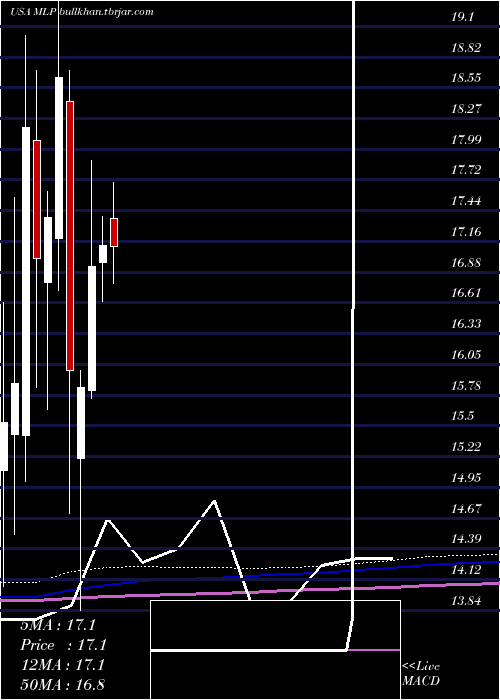The height and width of the screenshot is (700, 500).
Task: Click the 15.5 price axis label
Action: (462, 416)
